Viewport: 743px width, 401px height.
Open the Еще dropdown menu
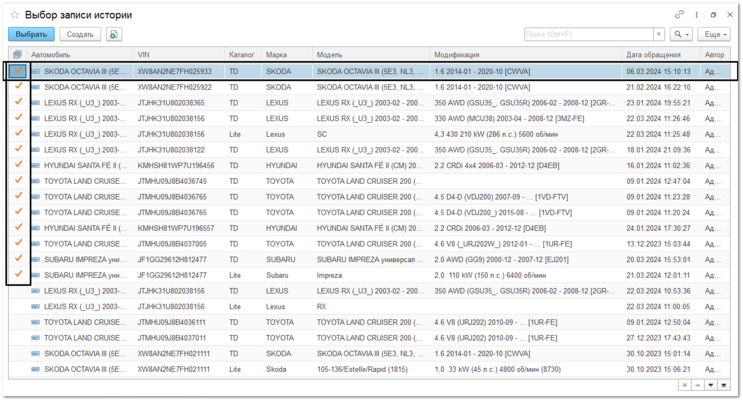pos(715,34)
